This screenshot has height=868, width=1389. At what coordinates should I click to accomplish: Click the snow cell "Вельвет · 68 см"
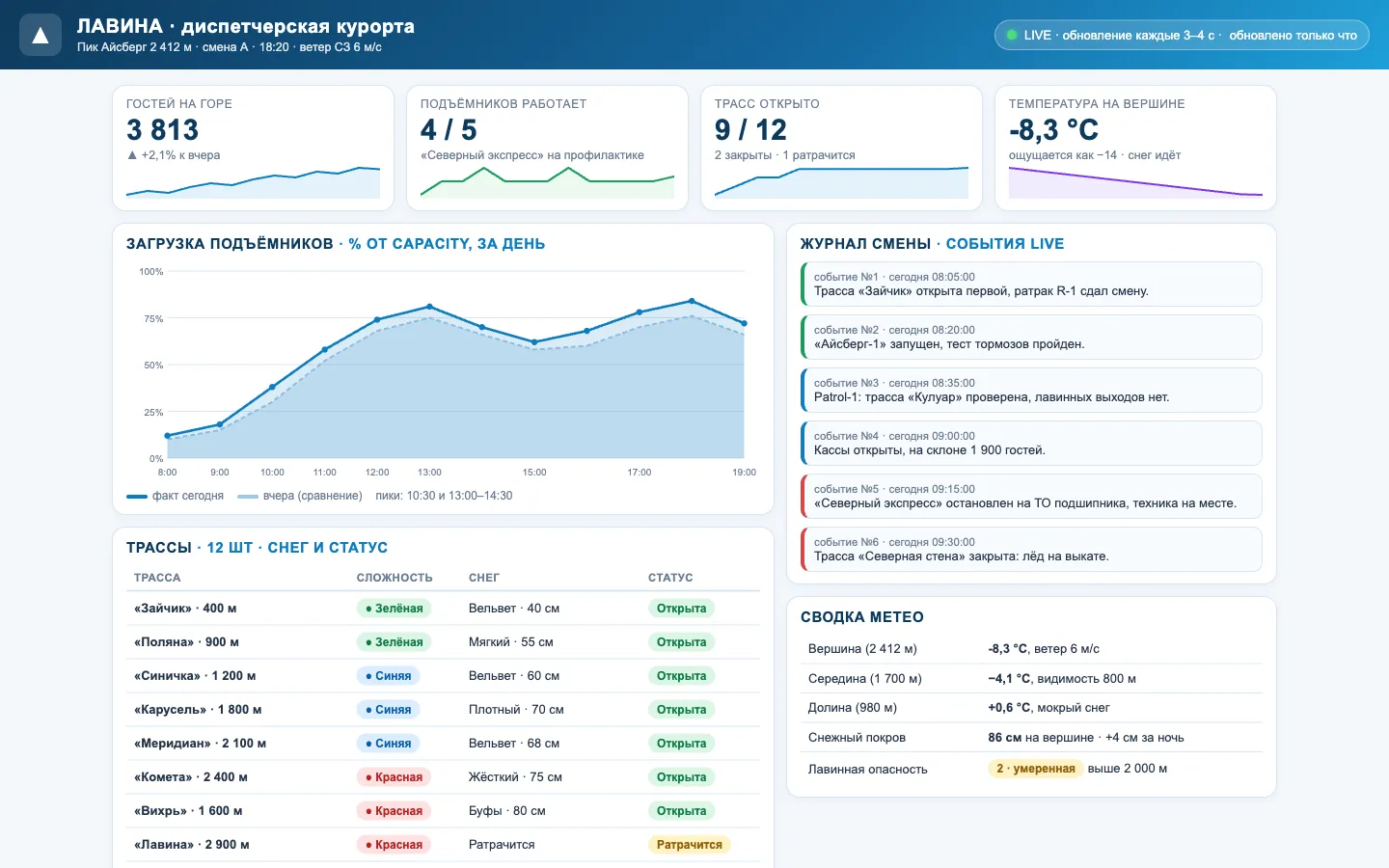514,744
